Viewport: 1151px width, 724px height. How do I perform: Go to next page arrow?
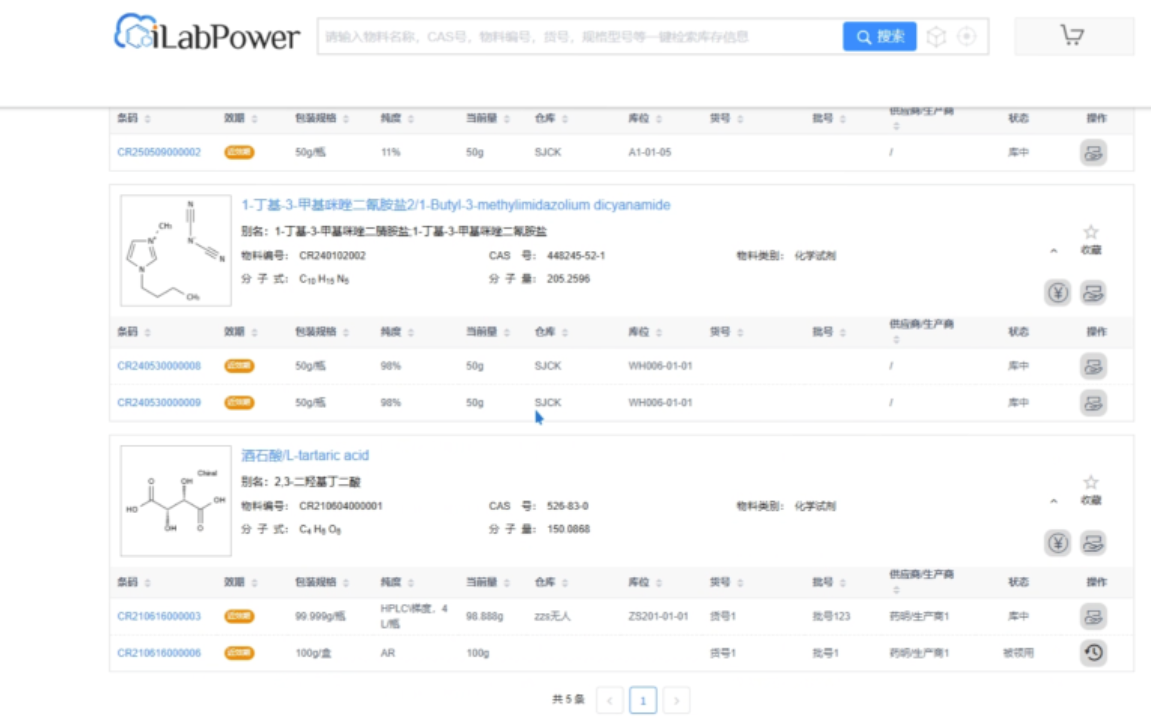677,701
